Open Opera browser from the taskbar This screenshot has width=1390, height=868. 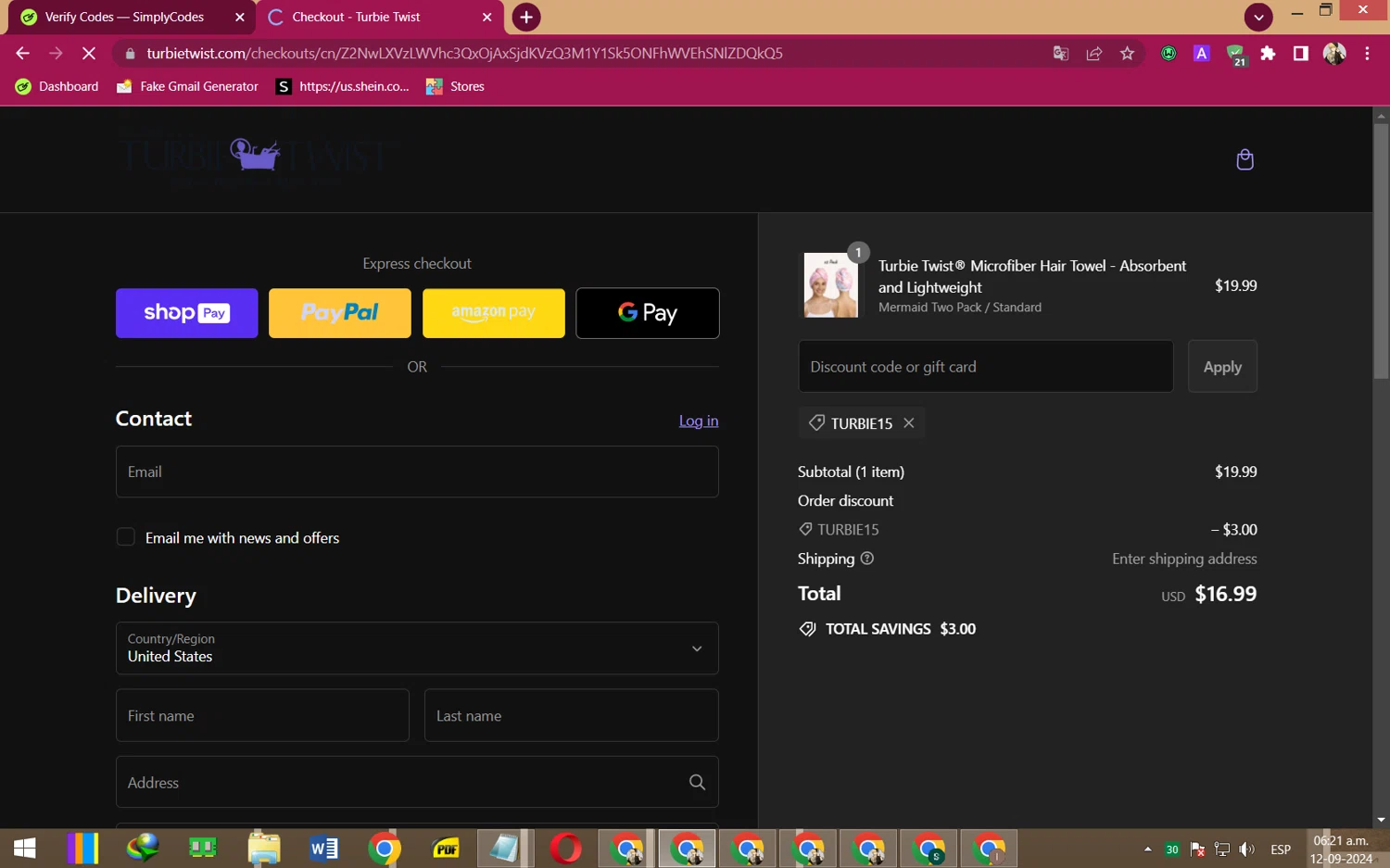tap(566, 849)
